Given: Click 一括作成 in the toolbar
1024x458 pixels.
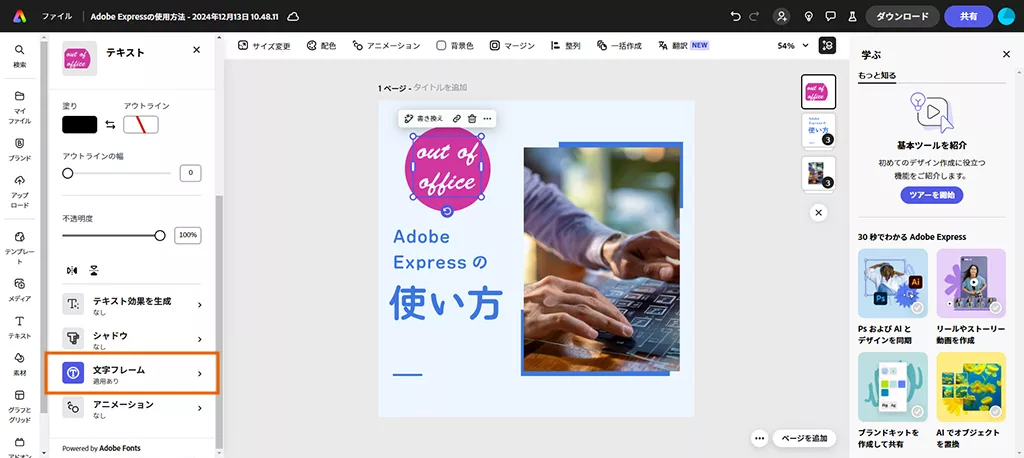Looking at the screenshot, I should pos(619,46).
